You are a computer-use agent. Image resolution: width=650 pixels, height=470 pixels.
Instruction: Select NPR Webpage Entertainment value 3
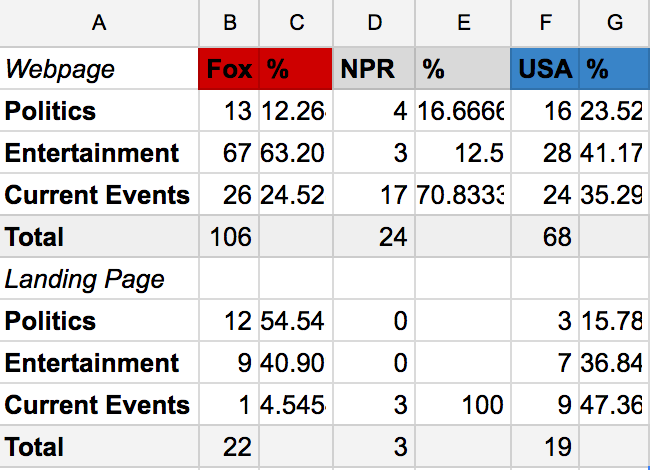[374, 153]
